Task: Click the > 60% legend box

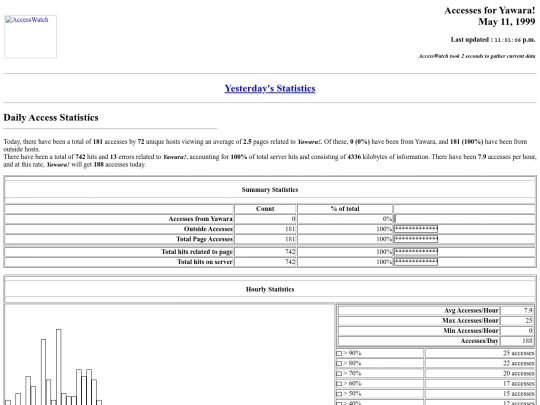Action: pos(339,384)
